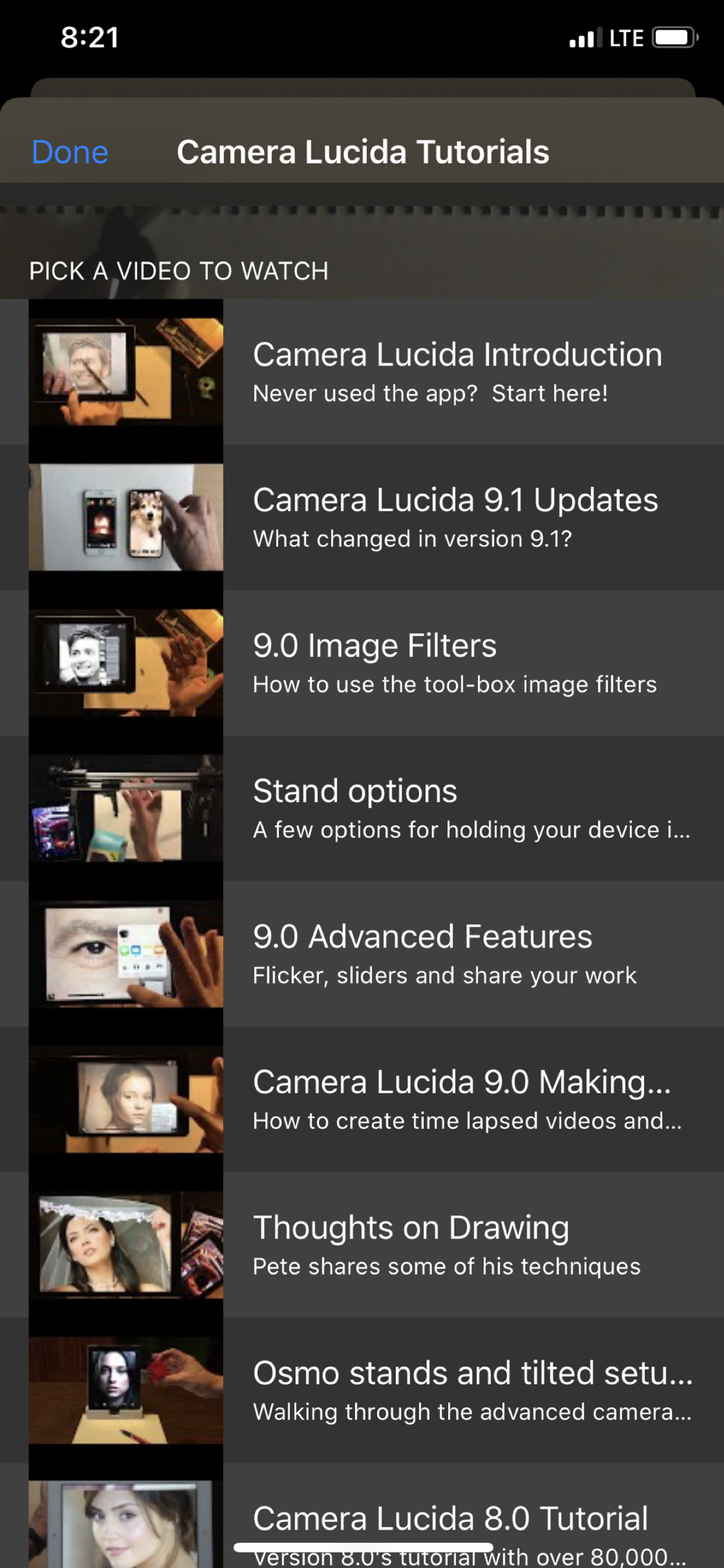Select the Stand options title
Image resolution: width=724 pixels, height=1568 pixels.
(x=355, y=791)
